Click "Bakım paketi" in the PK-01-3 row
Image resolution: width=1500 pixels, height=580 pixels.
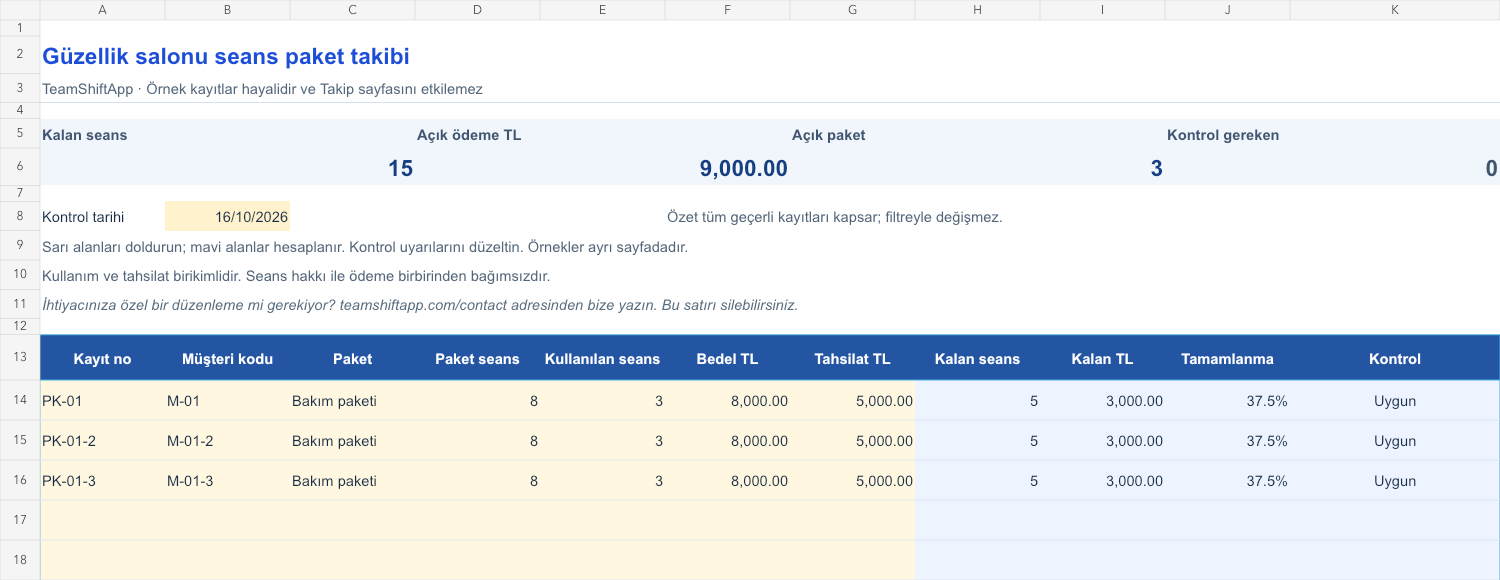tap(334, 481)
